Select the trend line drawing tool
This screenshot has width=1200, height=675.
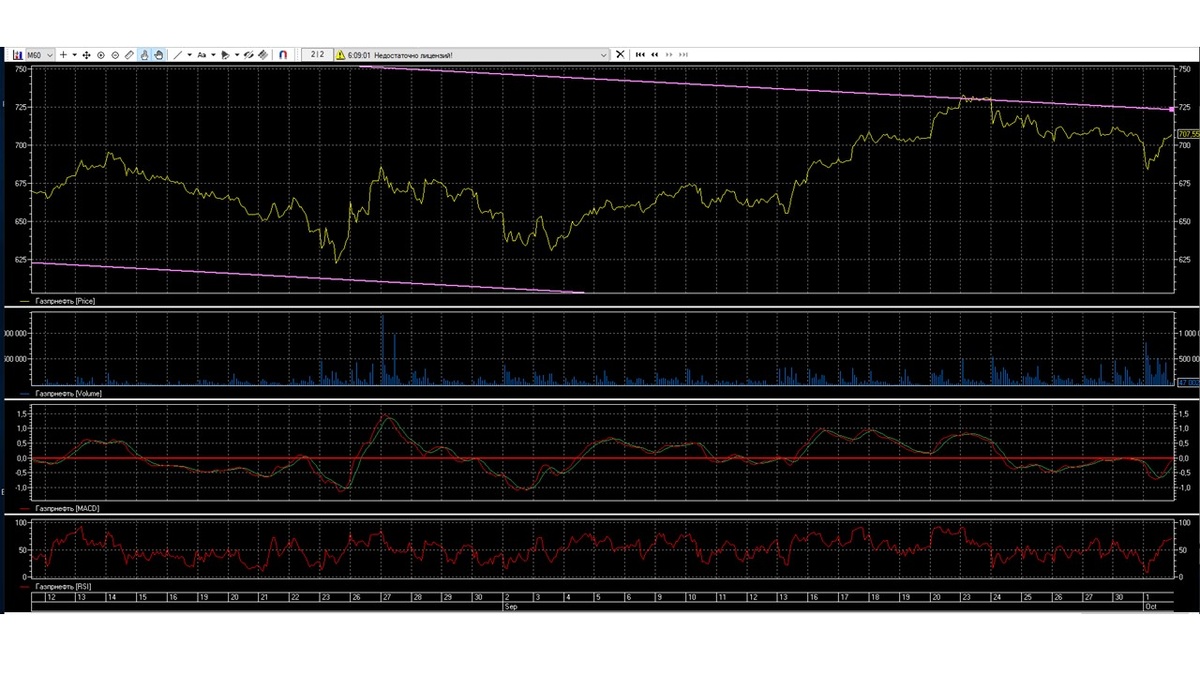click(x=178, y=55)
